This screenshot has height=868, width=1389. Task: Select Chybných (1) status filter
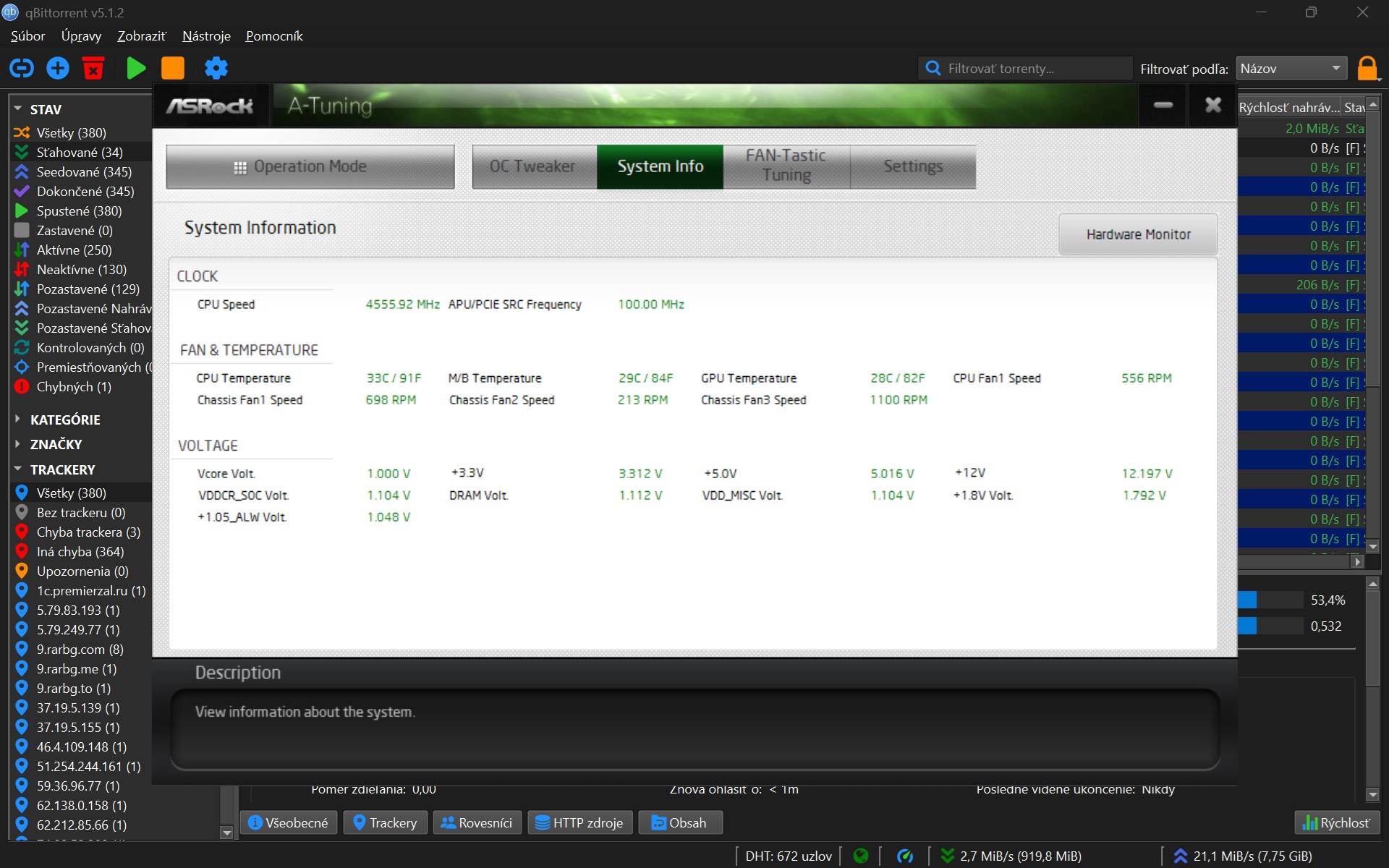pyautogui.click(x=74, y=387)
